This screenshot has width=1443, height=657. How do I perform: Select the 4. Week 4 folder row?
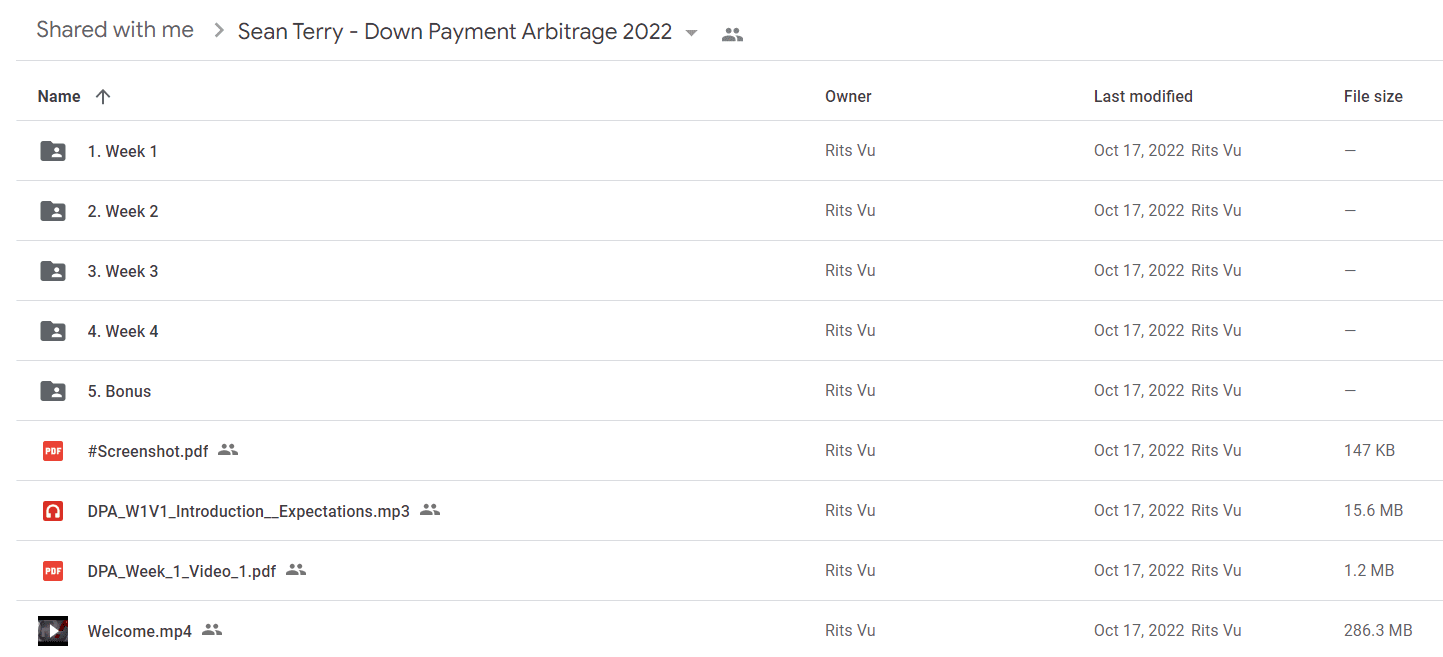pos(729,331)
